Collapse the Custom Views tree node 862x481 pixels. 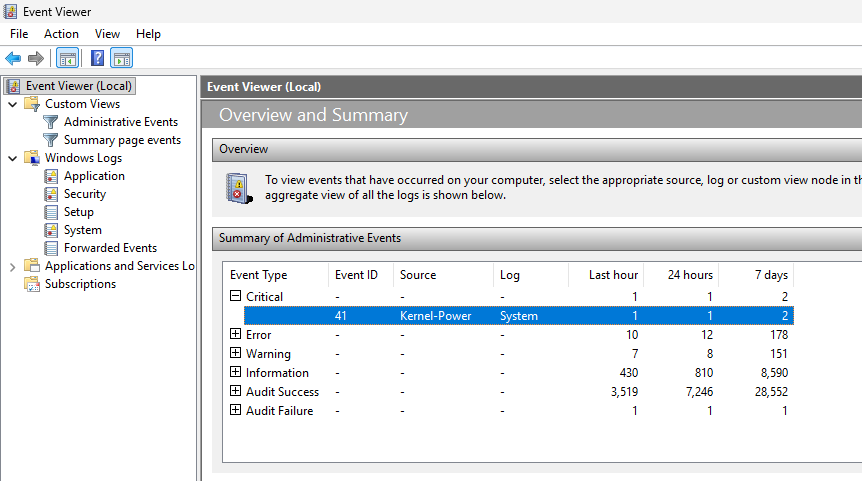point(12,104)
